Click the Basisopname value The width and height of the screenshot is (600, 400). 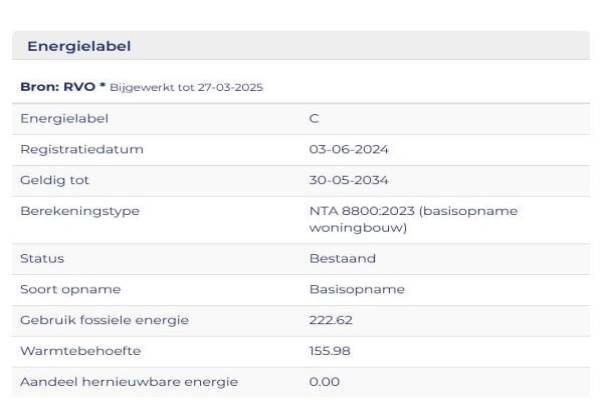(357, 289)
